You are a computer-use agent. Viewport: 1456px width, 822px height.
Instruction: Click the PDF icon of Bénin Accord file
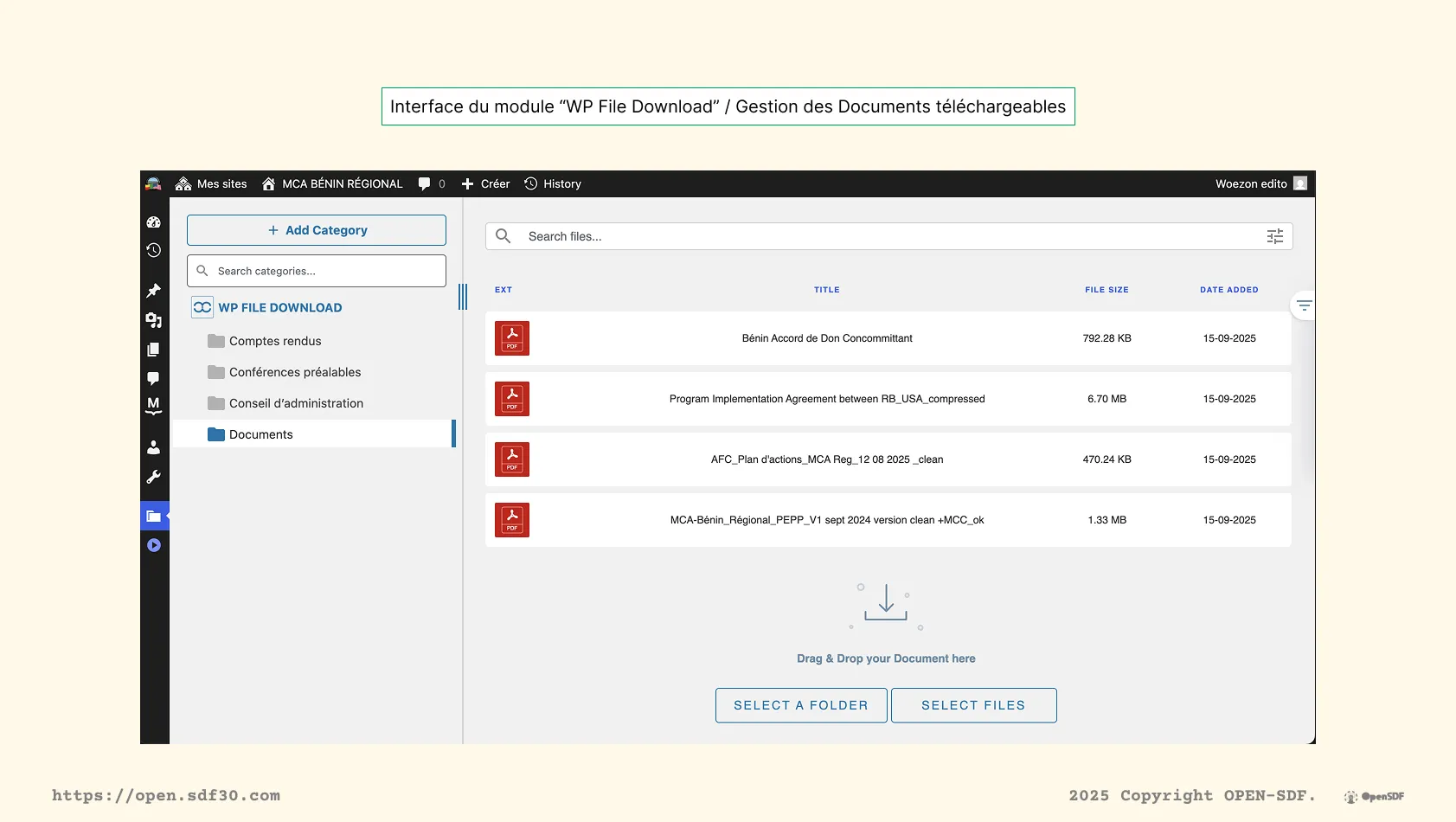[x=512, y=338]
